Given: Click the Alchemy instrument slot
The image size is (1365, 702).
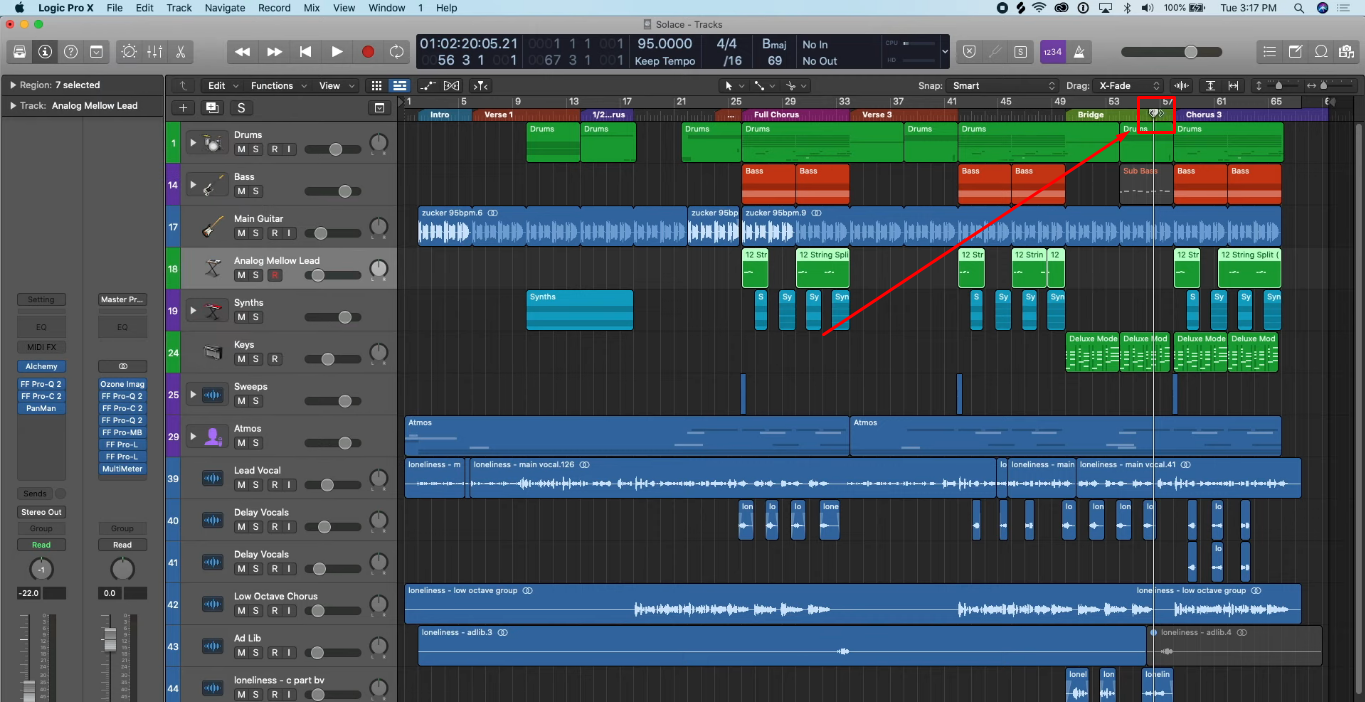Looking at the screenshot, I should (x=41, y=366).
